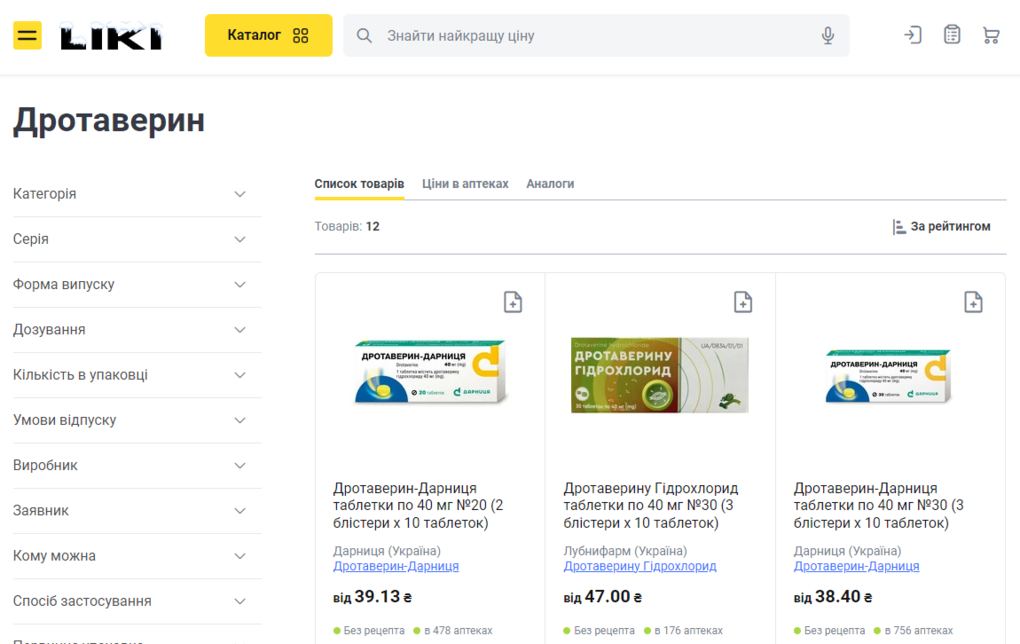This screenshot has width=1020, height=644.
Task: Open the login sign-in icon
Action: 912,35
